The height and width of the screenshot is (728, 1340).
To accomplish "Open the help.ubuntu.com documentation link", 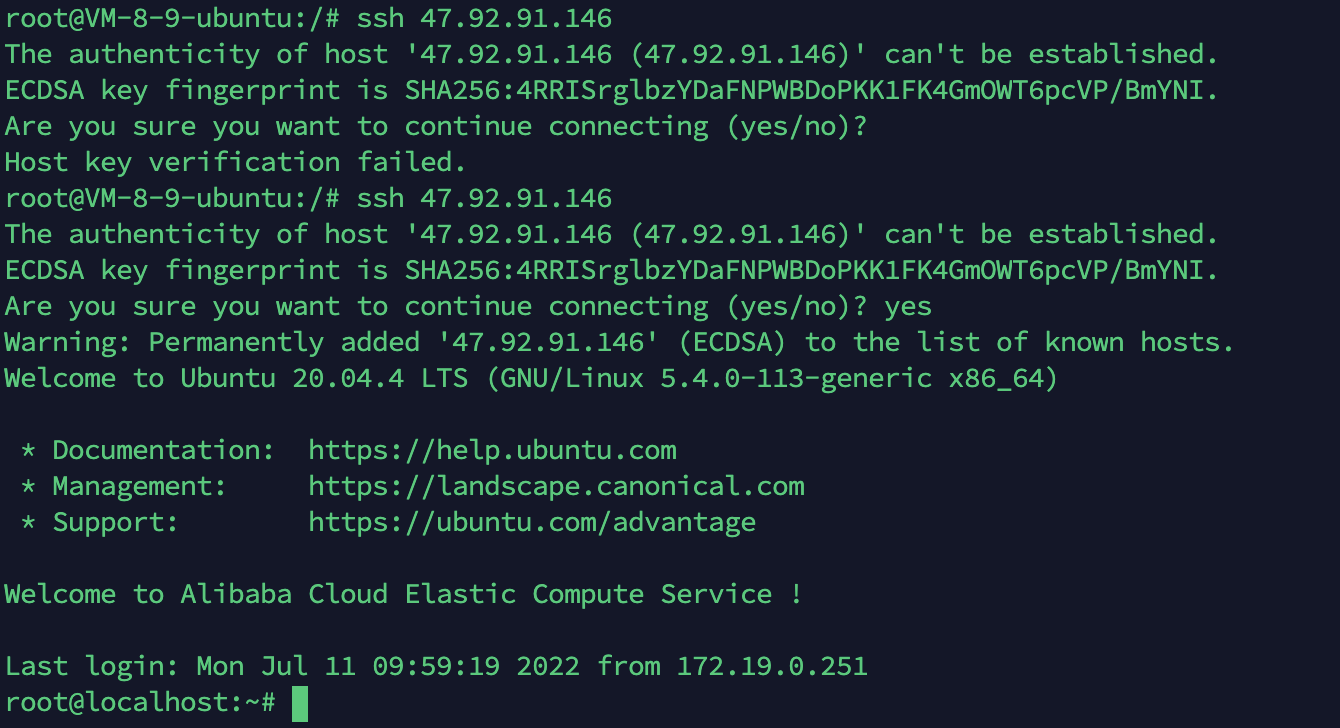I will pyautogui.click(x=492, y=450).
